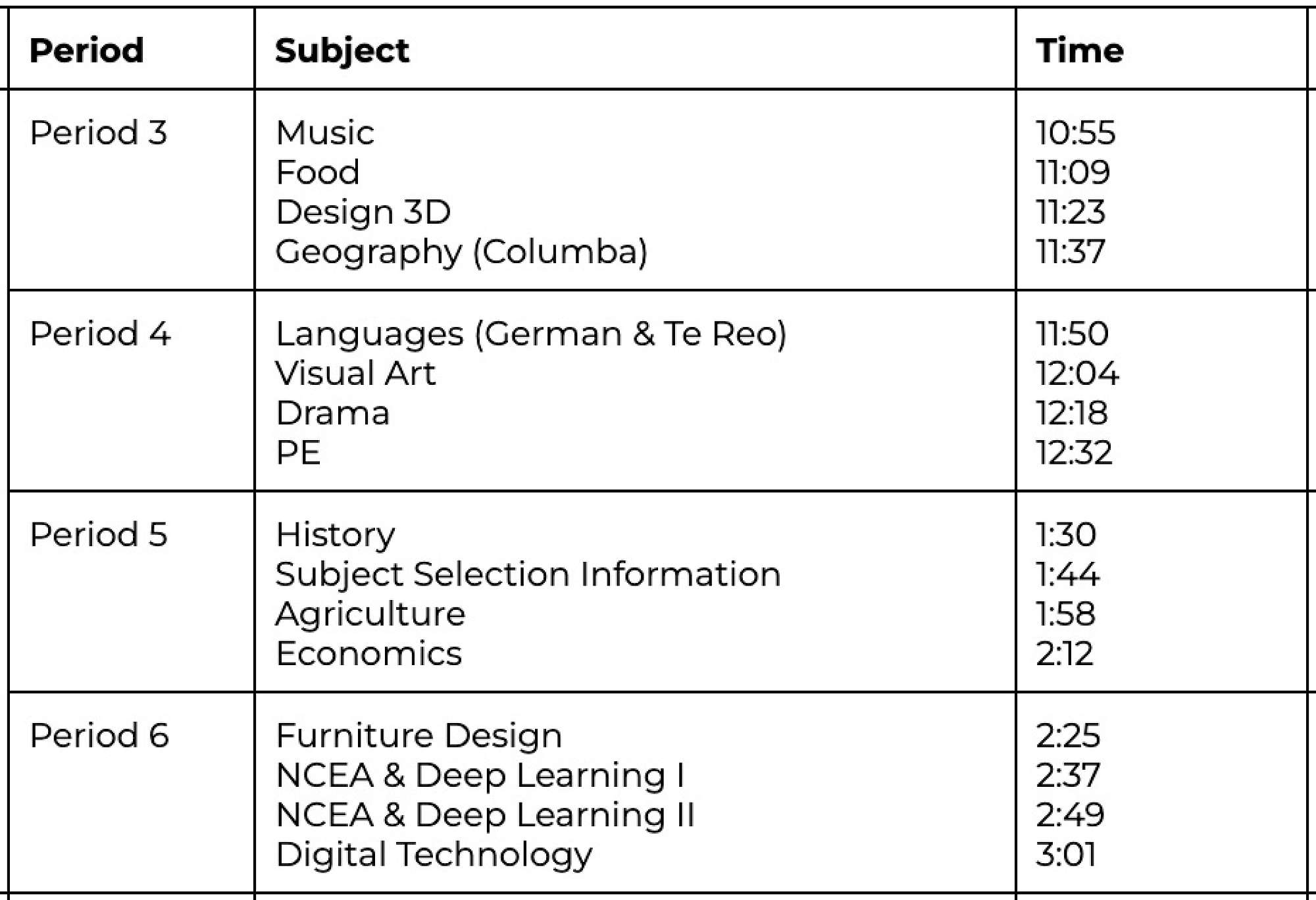
Task: Click the Visual Art subject entry
Action: (355, 373)
